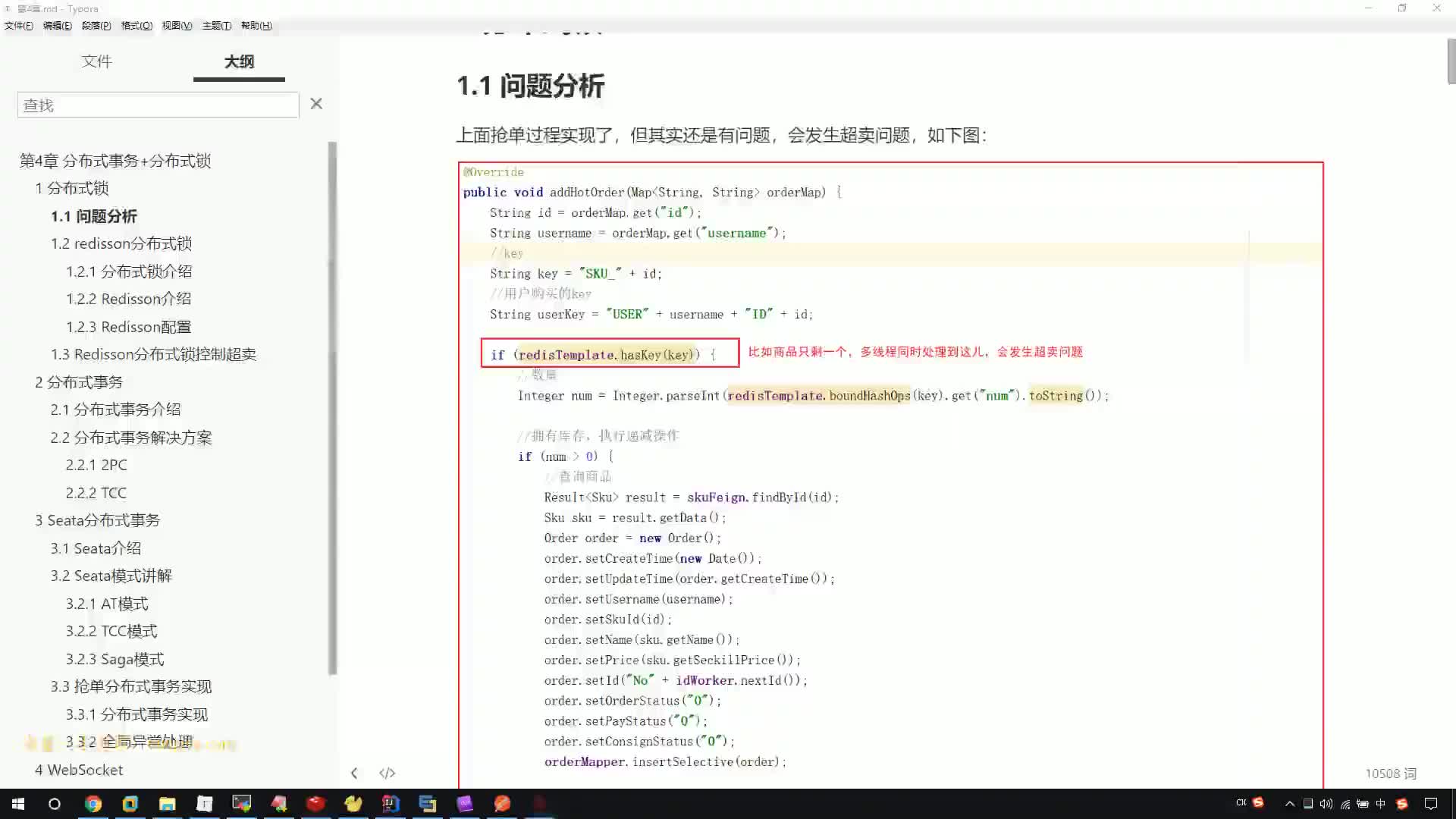Click the Sogou tray S icon before action center
Screen dimensions: 1456x819
[1402, 804]
